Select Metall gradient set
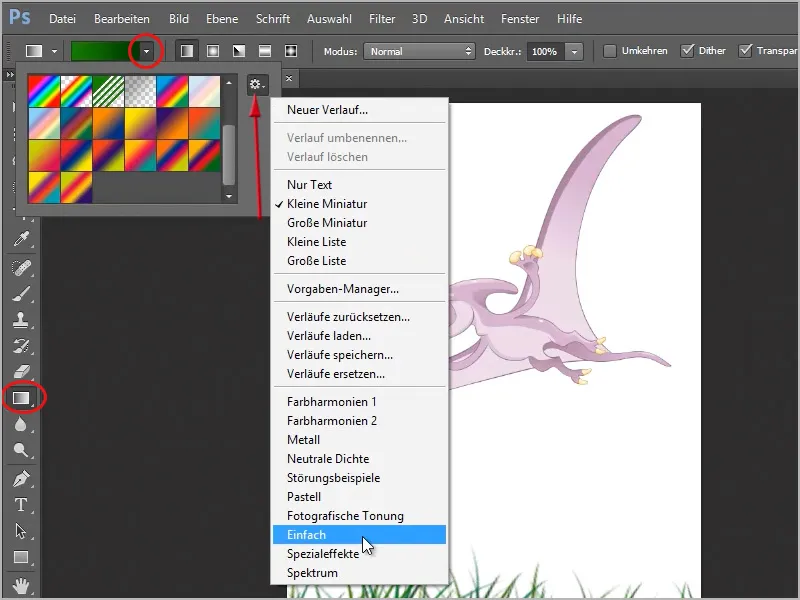Screen dimensions: 800x600 coord(359,440)
